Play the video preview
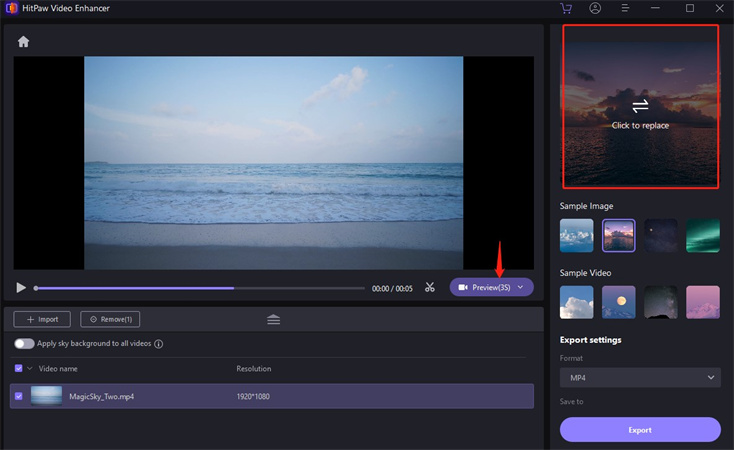Viewport: 734px width, 450px height. [x=21, y=288]
